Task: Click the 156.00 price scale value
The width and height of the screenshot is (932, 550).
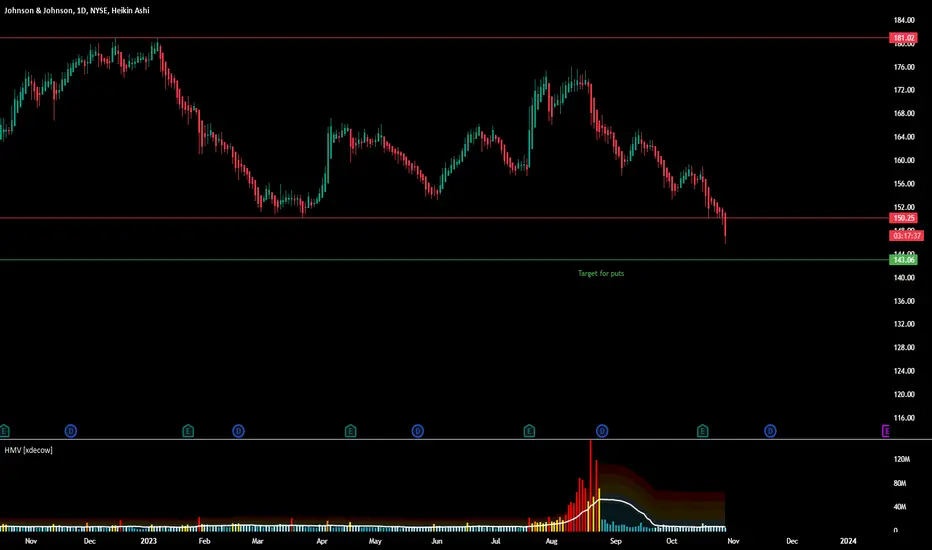Action: point(904,184)
